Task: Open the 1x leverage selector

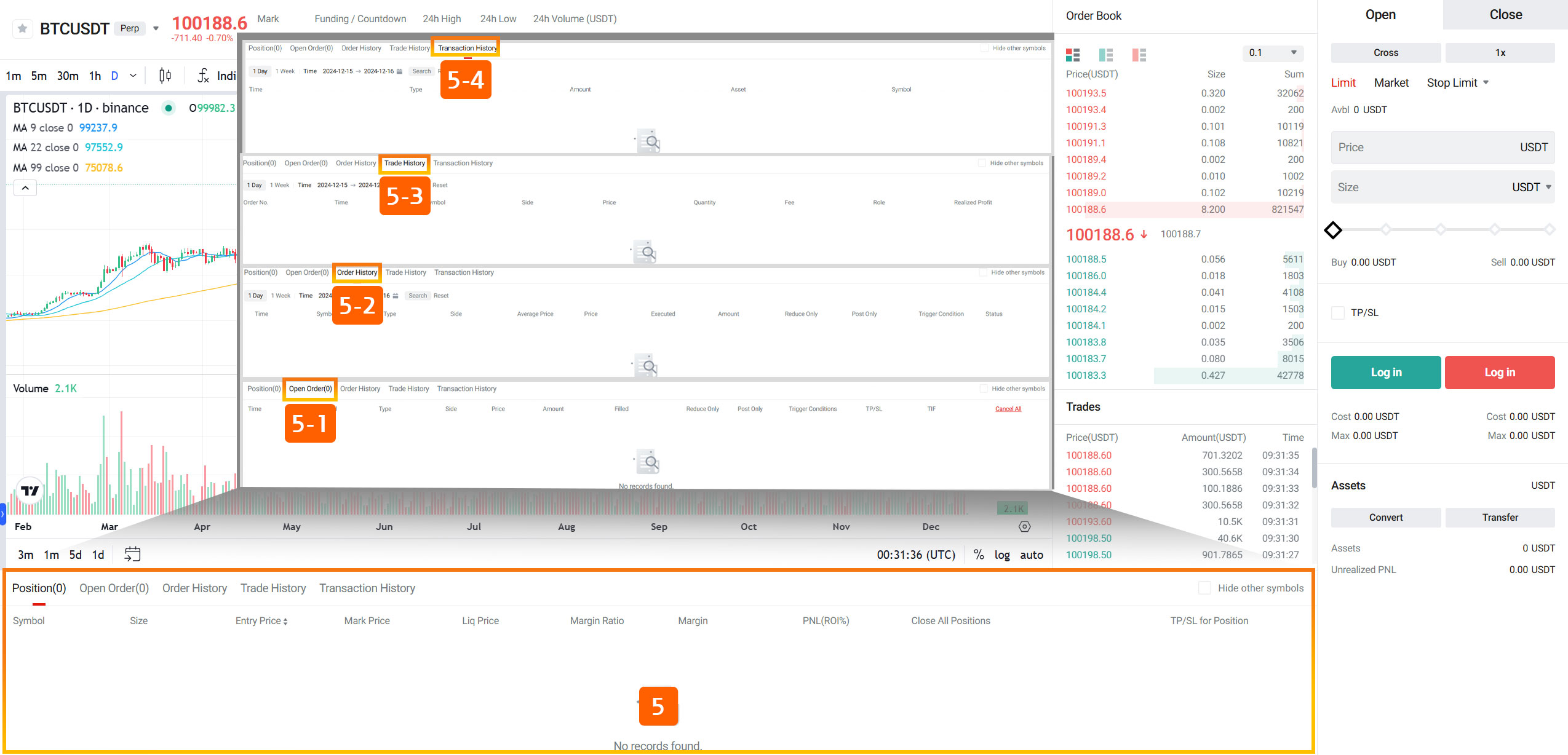Action: click(x=1500, y=53)
